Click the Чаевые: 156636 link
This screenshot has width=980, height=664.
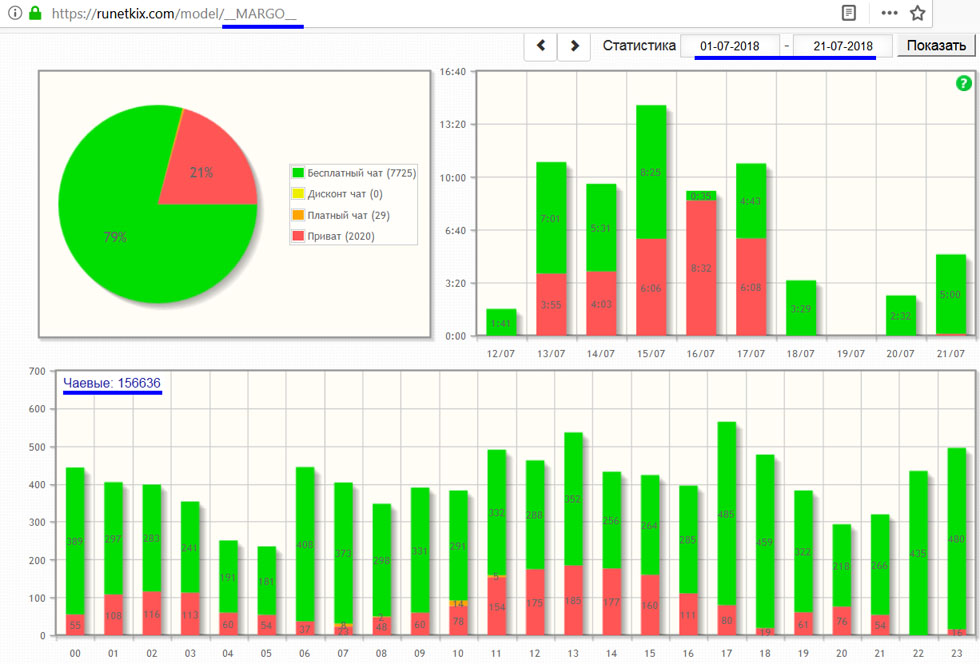click(112, 383)
